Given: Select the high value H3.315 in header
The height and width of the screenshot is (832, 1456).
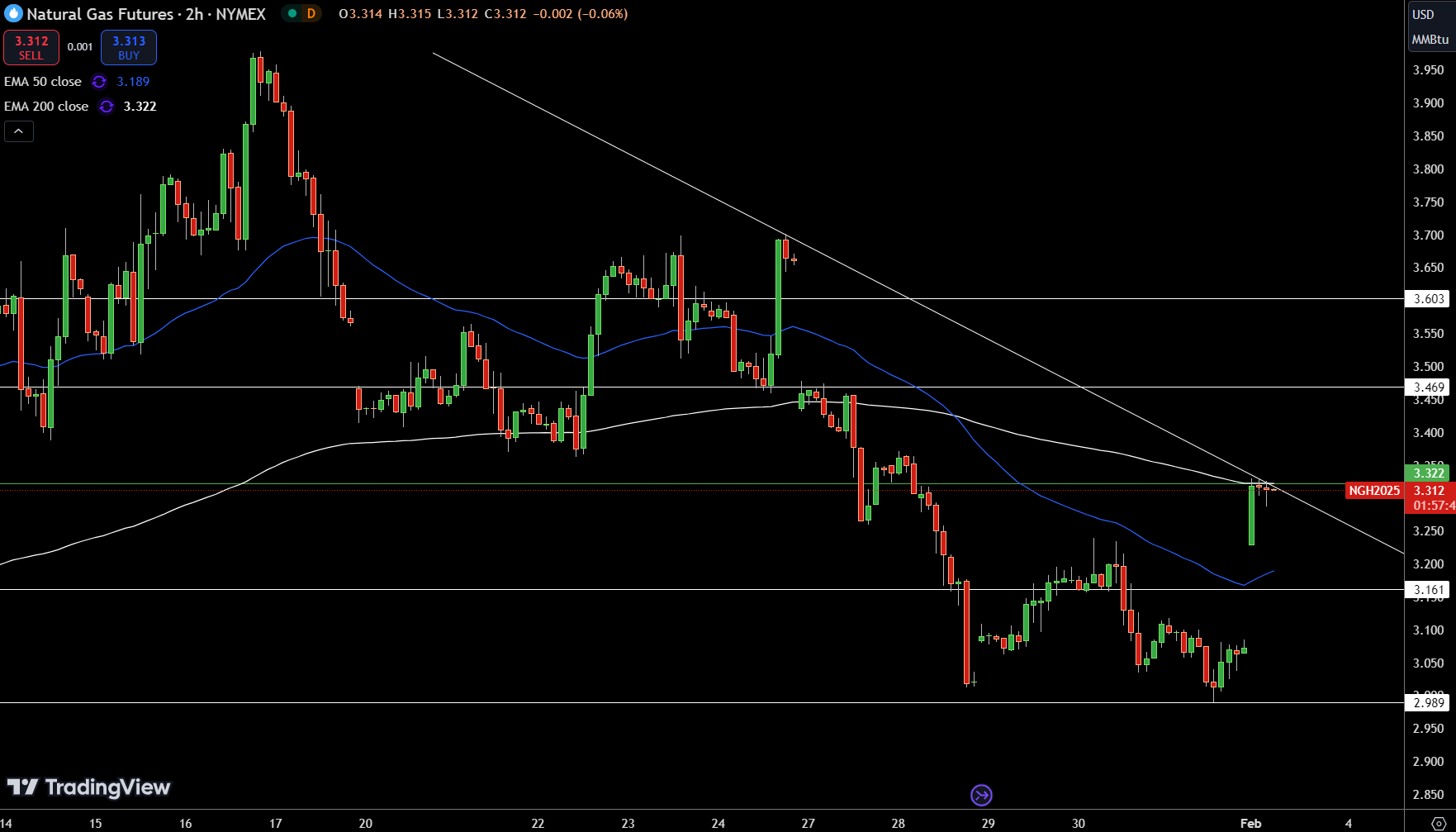Looking at the screenshot, I should click(x=410, y=14).
